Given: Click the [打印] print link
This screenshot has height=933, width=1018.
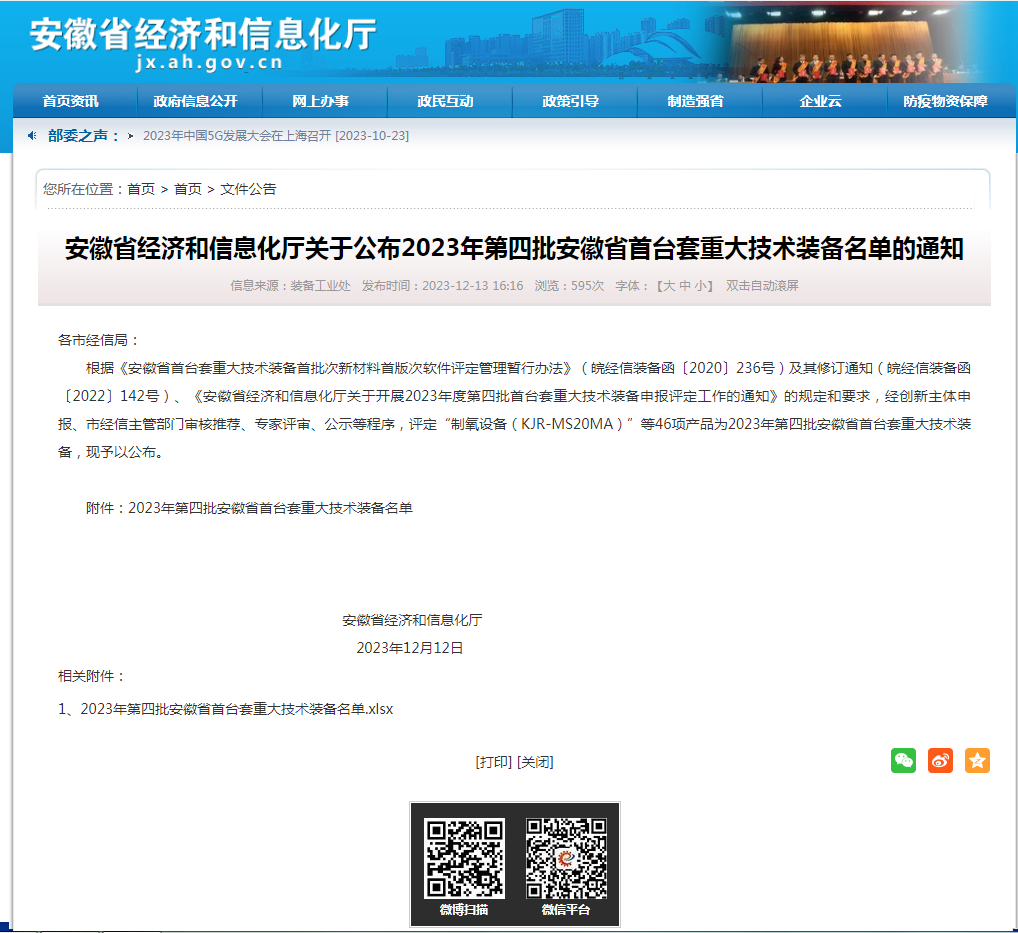Looking at the screenshot, I should 494,762.
